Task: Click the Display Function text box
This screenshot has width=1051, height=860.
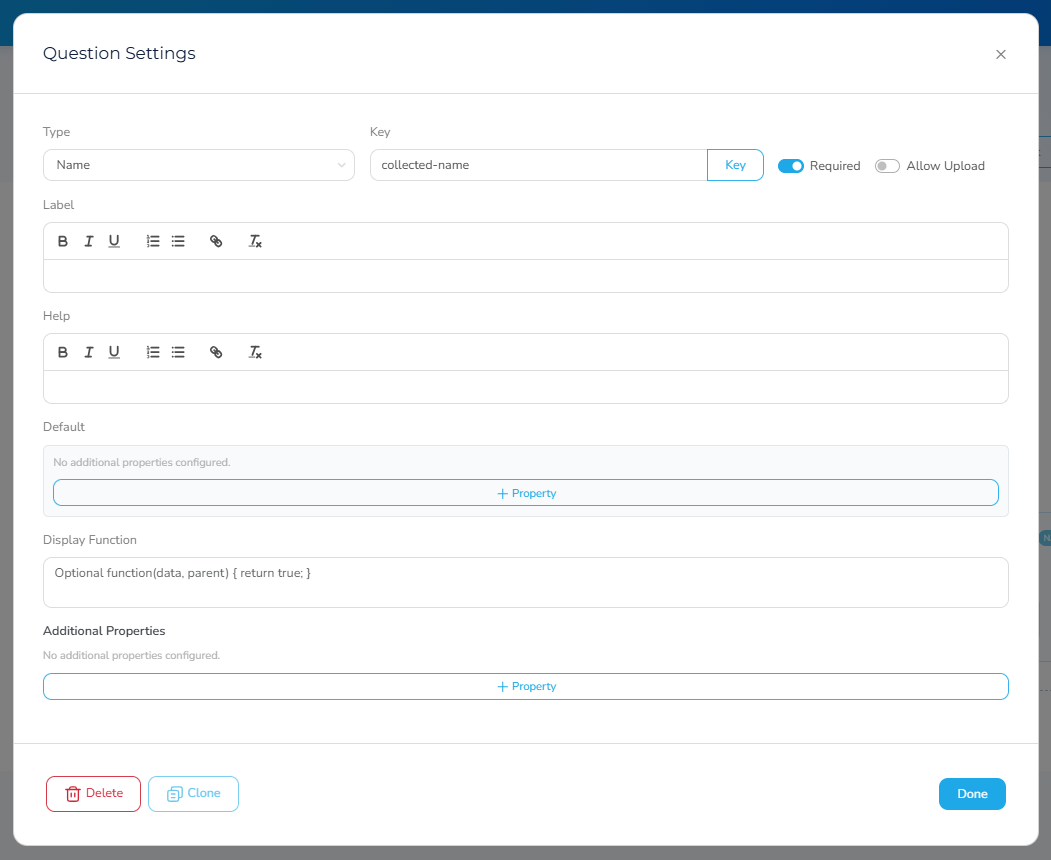Action: point(526,582)
